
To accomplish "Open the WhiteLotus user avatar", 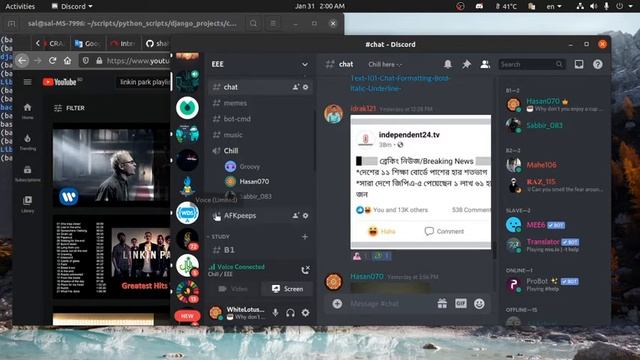I will click(216, 313).
